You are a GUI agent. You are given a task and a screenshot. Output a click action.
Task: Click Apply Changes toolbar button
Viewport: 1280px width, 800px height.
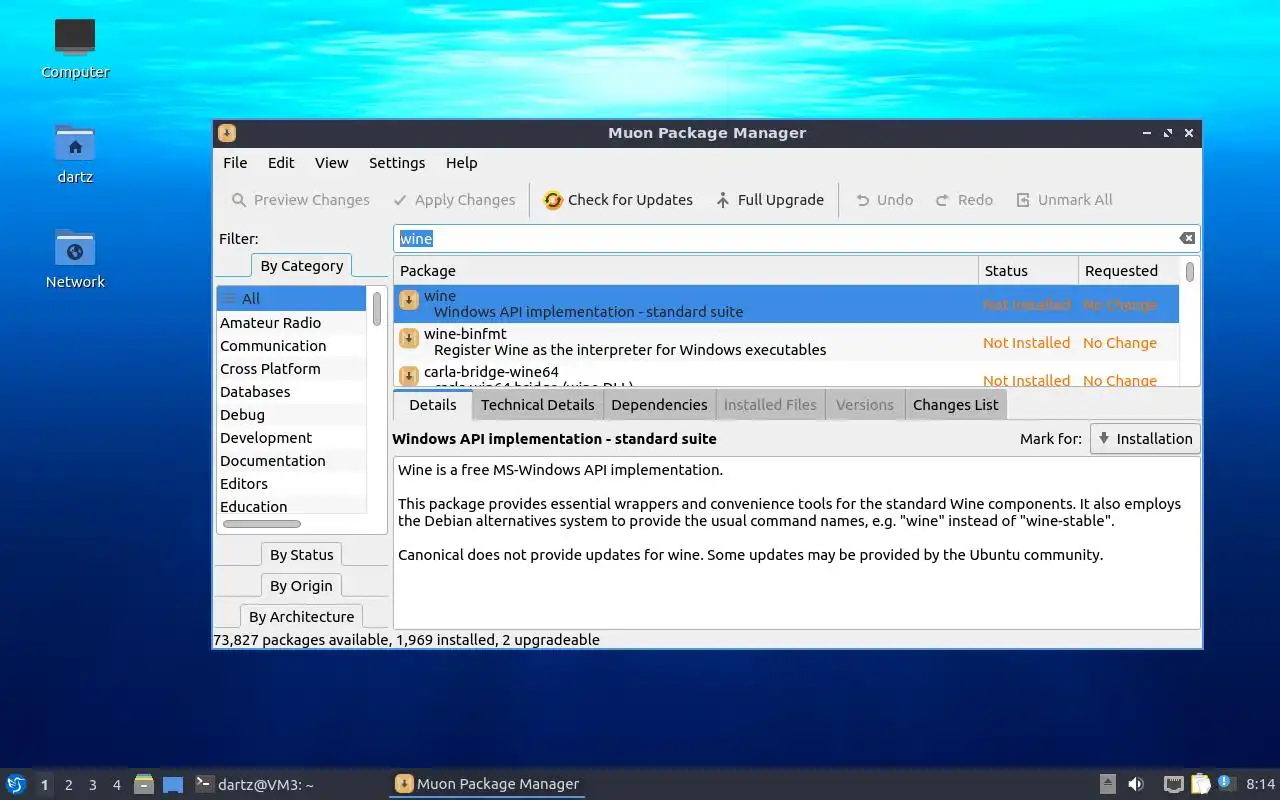[x=454, y=200]
